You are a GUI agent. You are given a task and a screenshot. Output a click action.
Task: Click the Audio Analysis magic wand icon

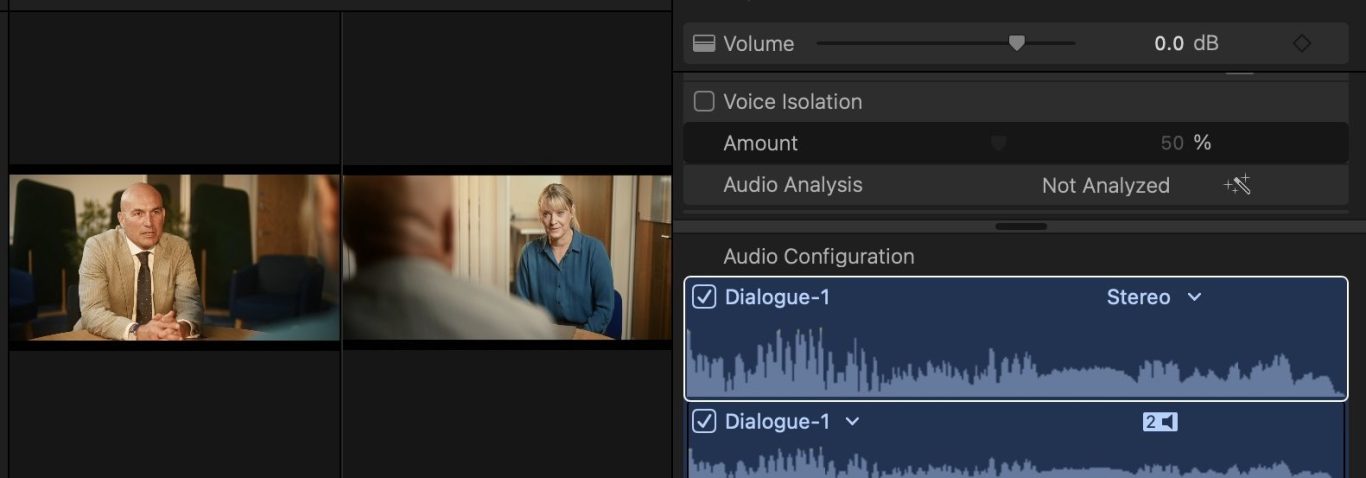[1237, 185]
